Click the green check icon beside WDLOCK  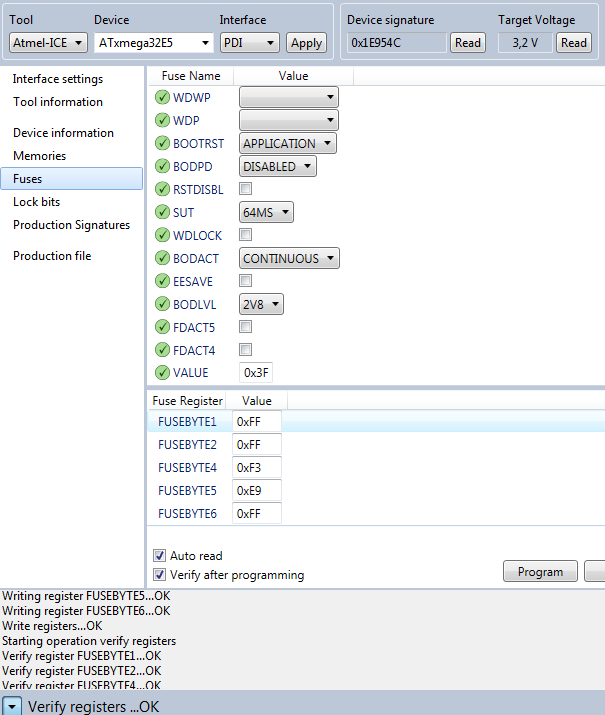pyautogui.click(x=162, y=235)
